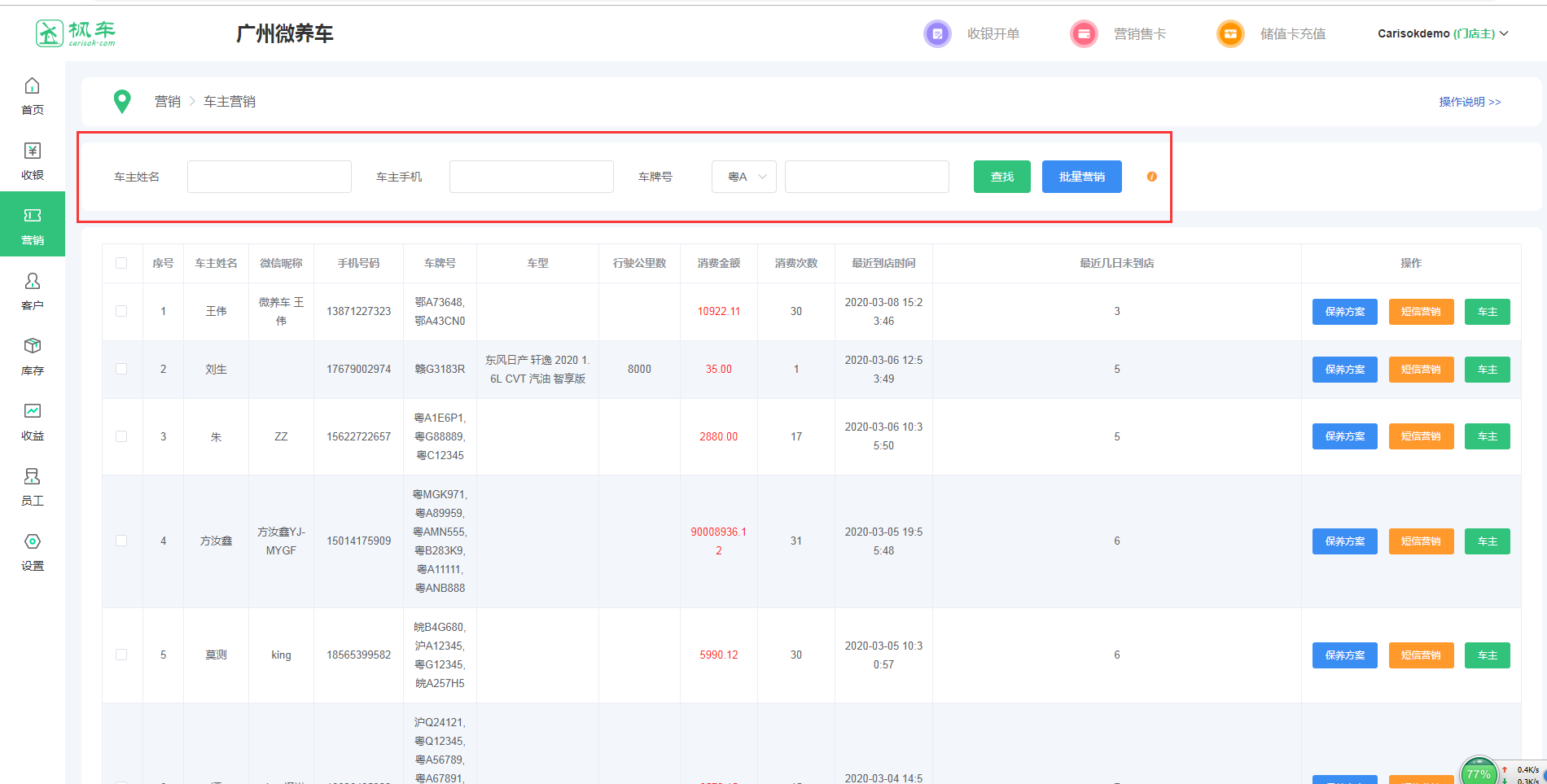
Task: Open the 库存 inventory box icon
Action: (x=32, y=347)
